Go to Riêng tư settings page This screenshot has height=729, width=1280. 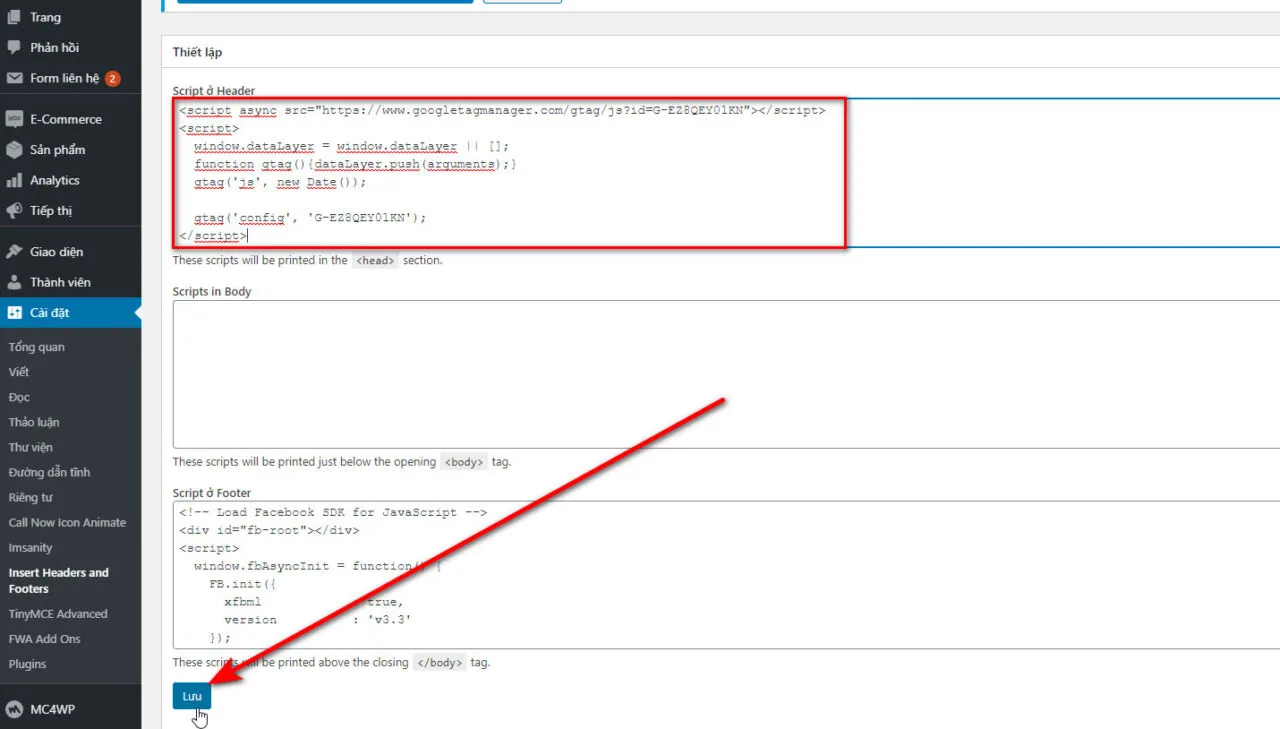tap(31, 497)
